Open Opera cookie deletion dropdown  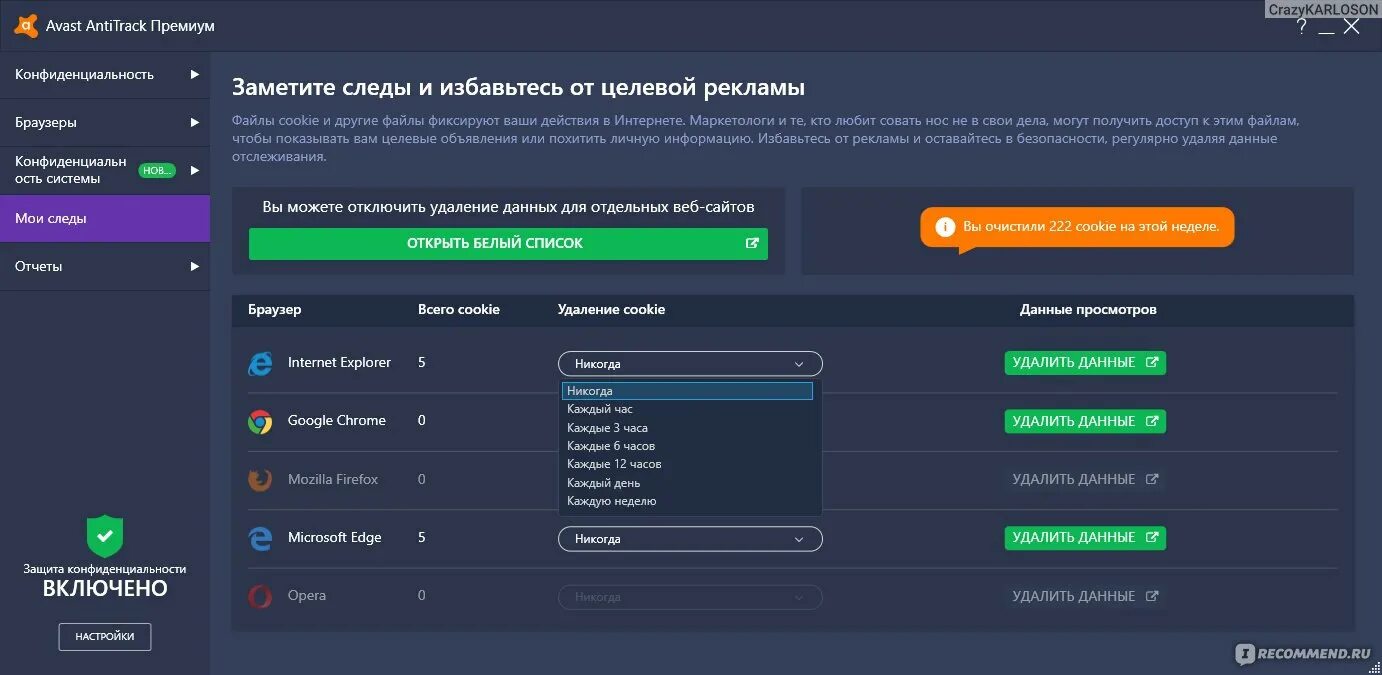(x=690, y=597)
